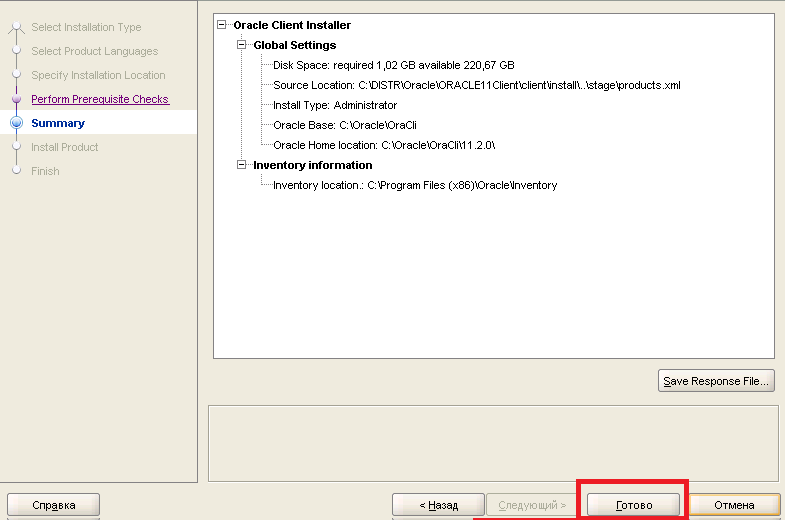Click the Specify Installation Location step

[x=98, y=75]
